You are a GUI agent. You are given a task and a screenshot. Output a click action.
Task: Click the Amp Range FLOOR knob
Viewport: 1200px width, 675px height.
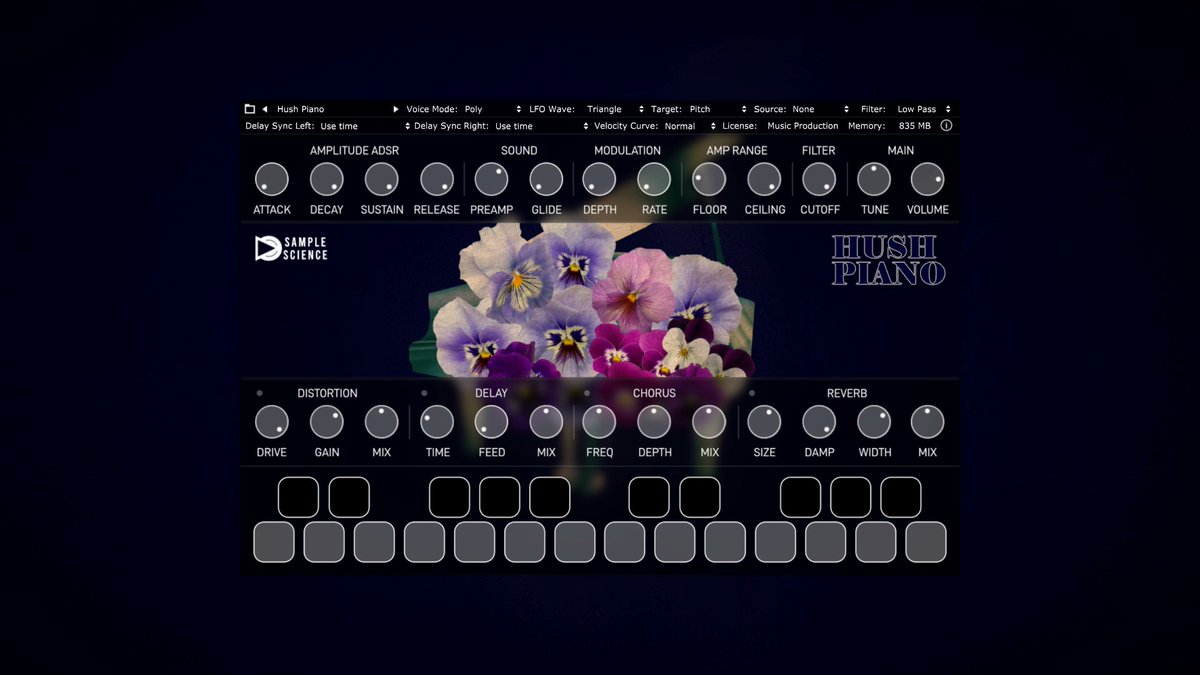(709, 179)
